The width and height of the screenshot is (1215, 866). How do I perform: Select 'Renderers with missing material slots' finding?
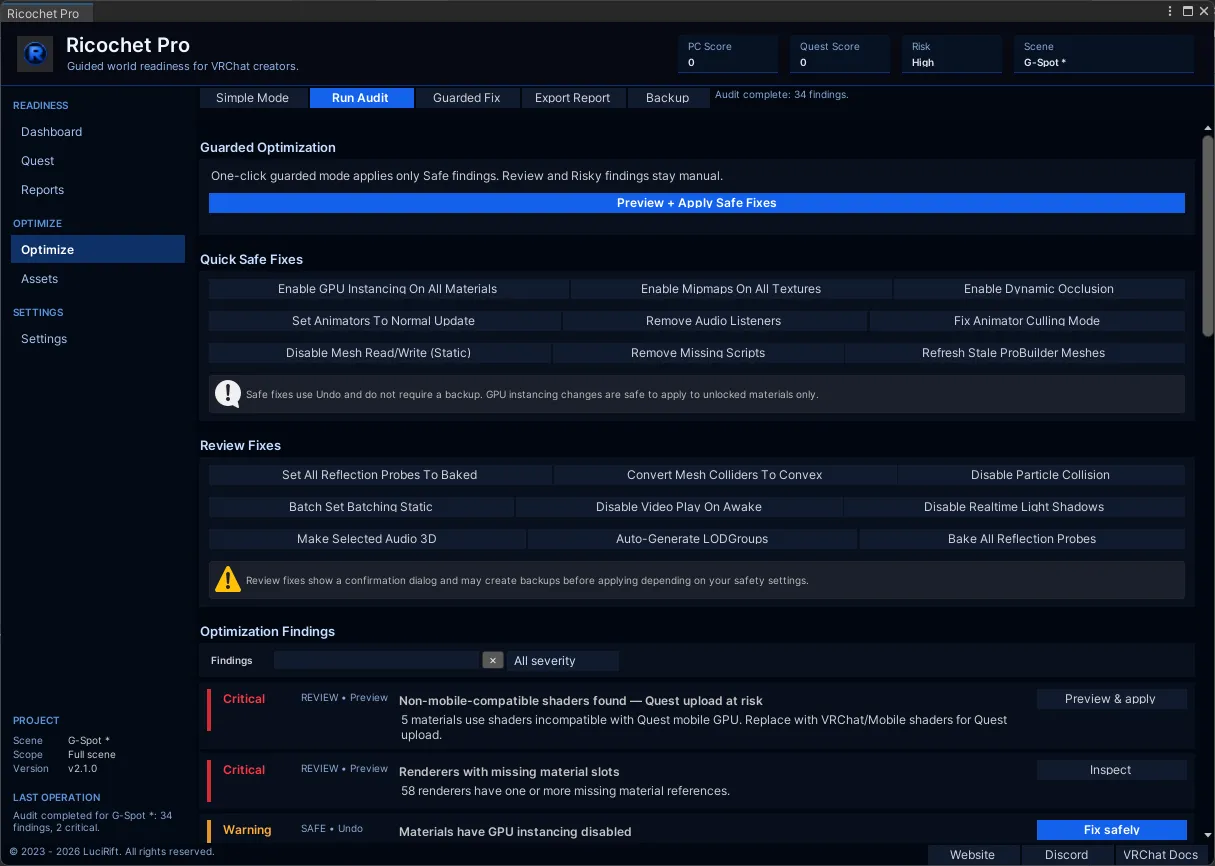coord(509,772)
